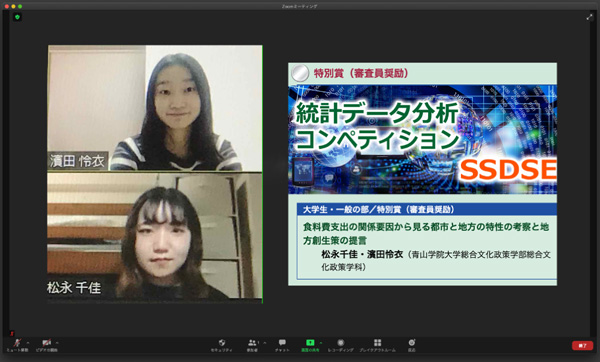Open the Participants panel icon

click(x=252, y=345)
